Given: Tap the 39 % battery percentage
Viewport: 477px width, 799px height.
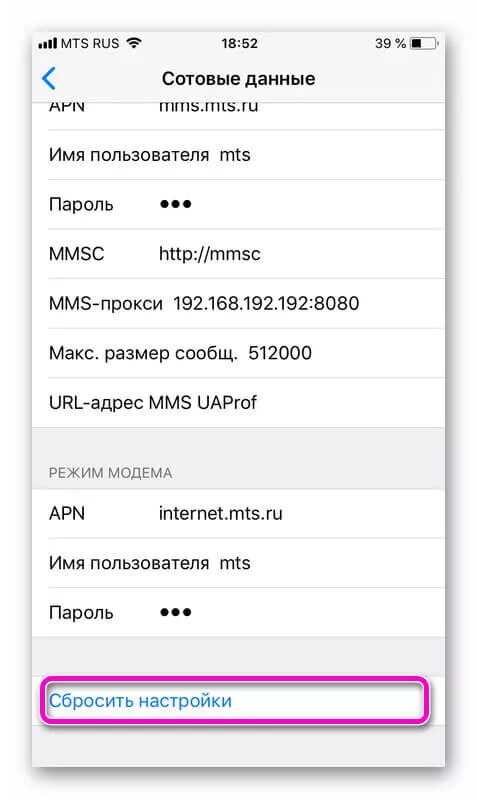Looking at the screenshot, I should click(390, 43).
